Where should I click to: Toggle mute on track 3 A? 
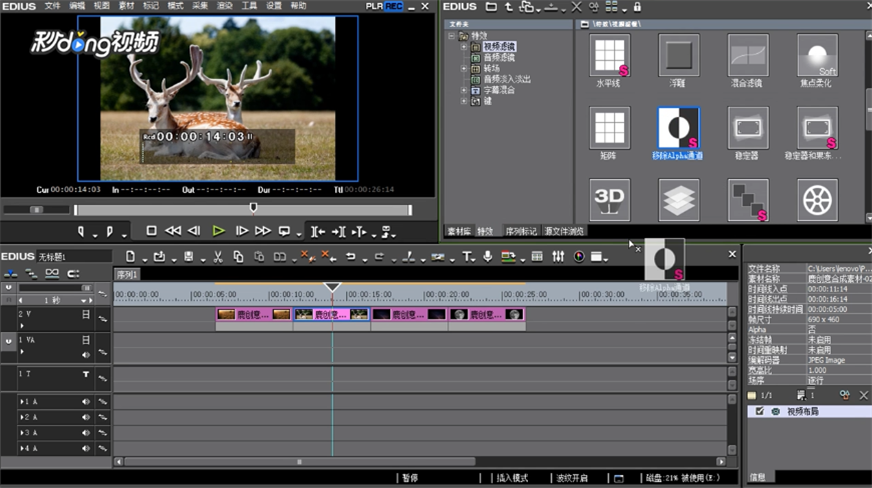(x=86, y=432)
